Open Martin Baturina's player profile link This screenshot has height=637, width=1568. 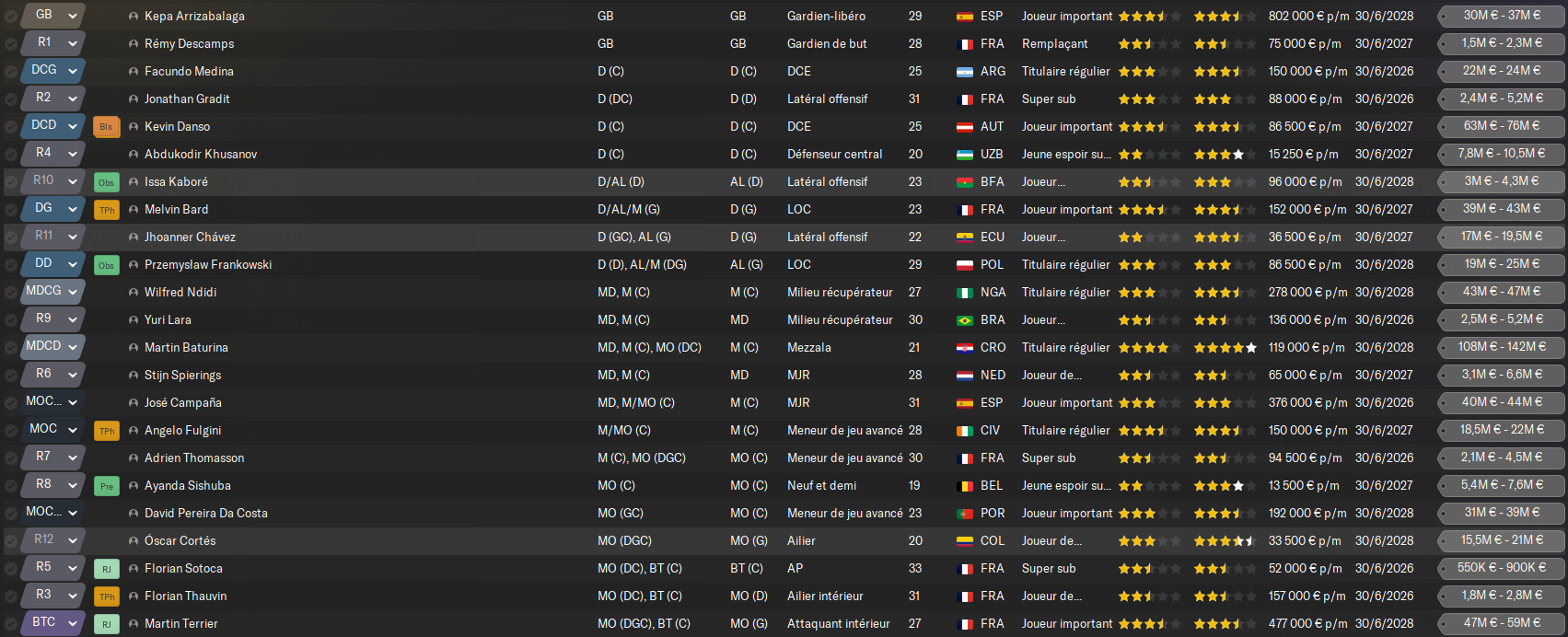click(186, 348)
